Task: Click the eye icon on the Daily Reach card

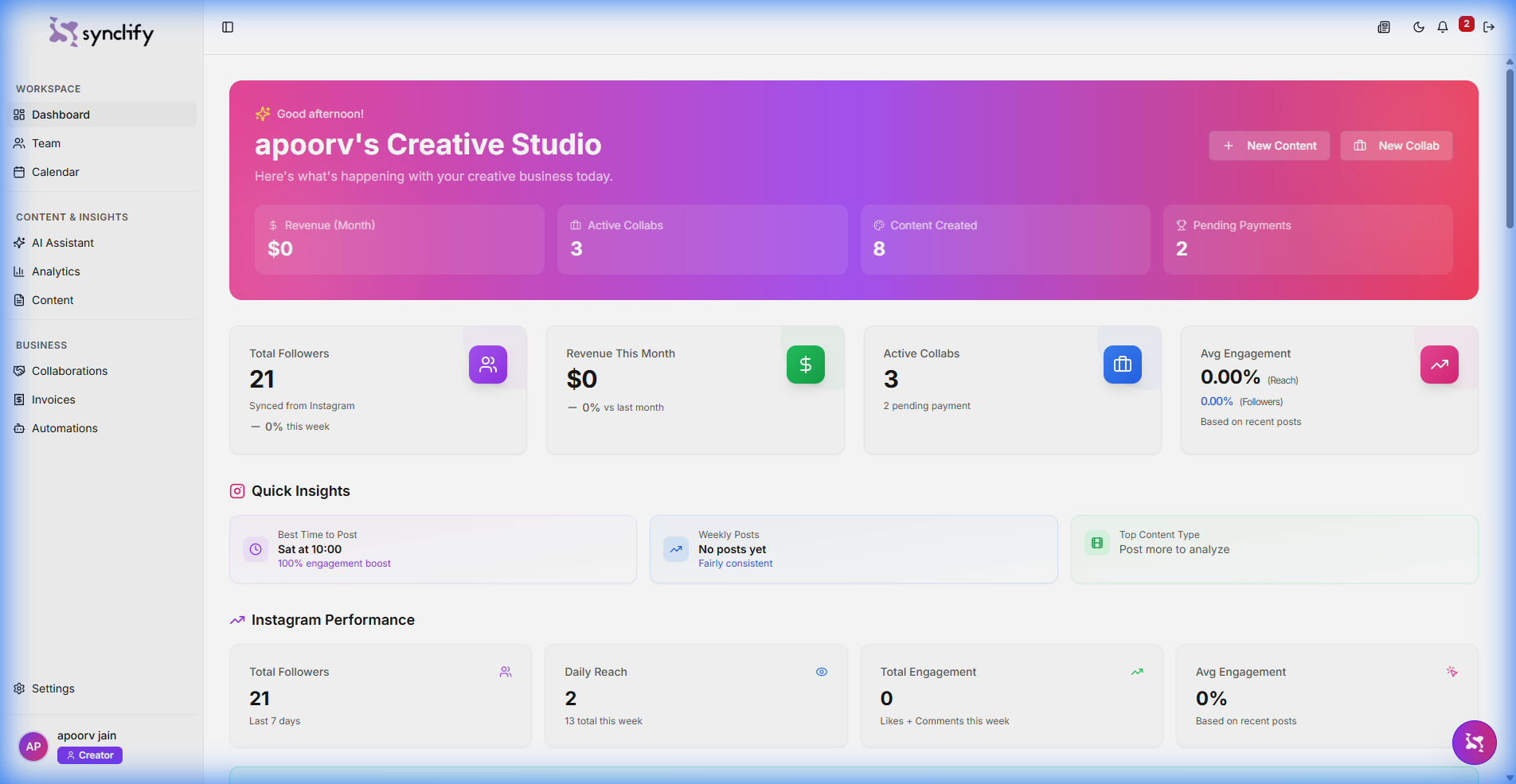Action: tap(822, 671)
